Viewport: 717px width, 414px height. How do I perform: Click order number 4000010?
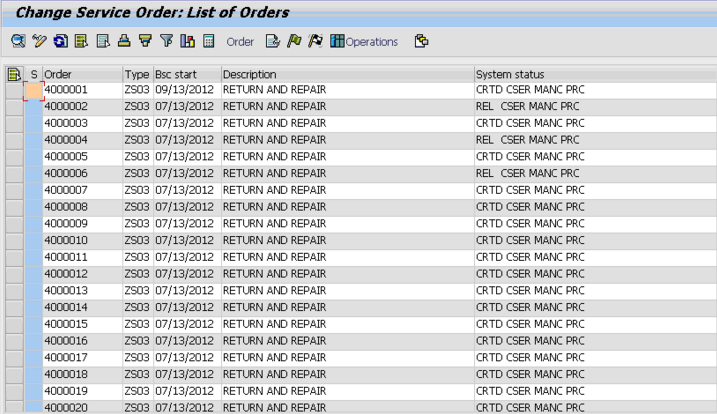(x=66, y=240)
